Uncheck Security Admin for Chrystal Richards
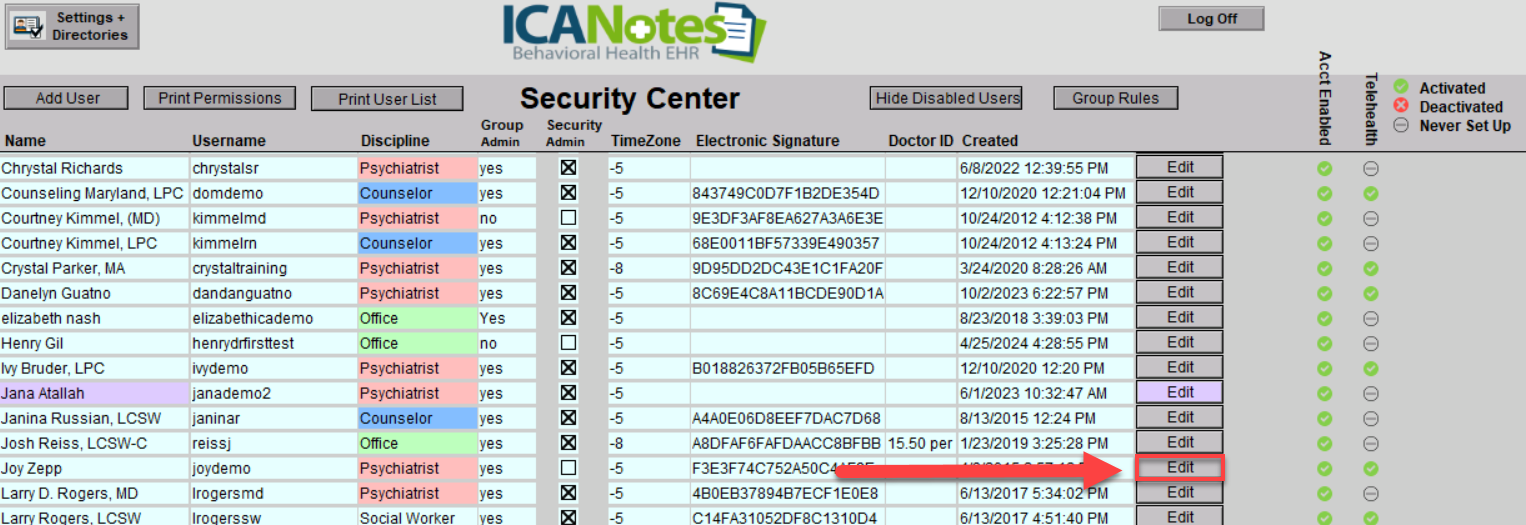This screenshot has width=1526, height=525. coord(569,168)
